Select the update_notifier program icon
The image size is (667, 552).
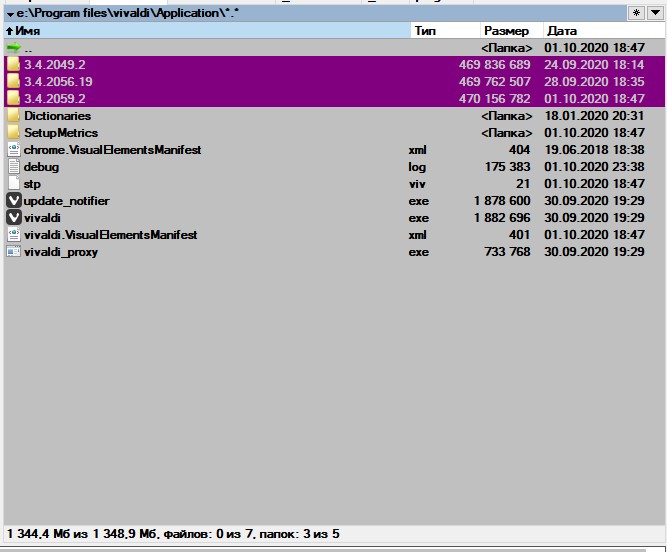click(x=13, y=201)
